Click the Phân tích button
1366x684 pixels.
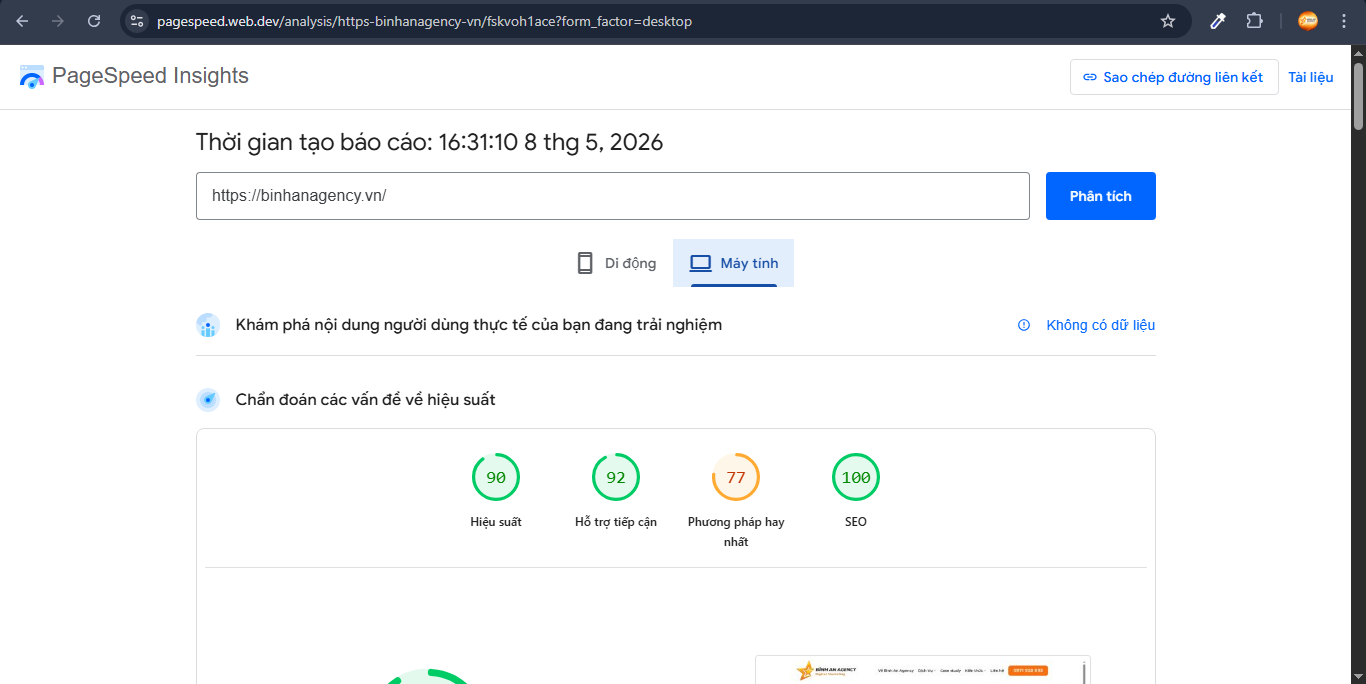tap(1100, 196)
